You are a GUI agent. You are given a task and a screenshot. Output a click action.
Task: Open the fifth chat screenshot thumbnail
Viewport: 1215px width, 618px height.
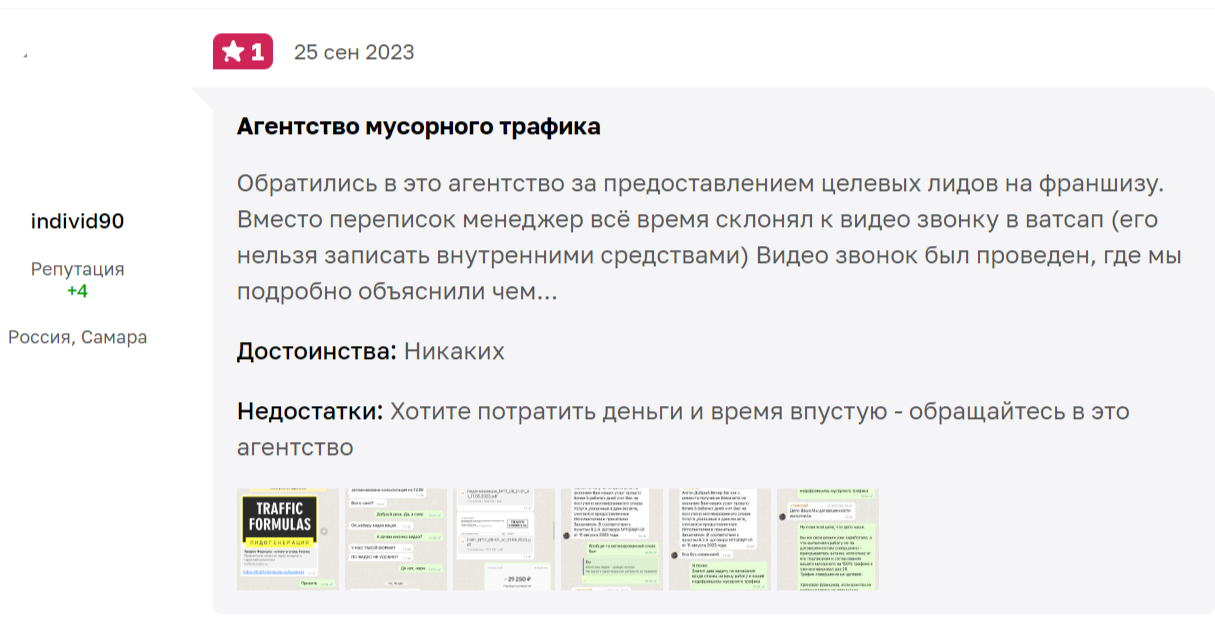pyautogui.click(x=719, y=539)
